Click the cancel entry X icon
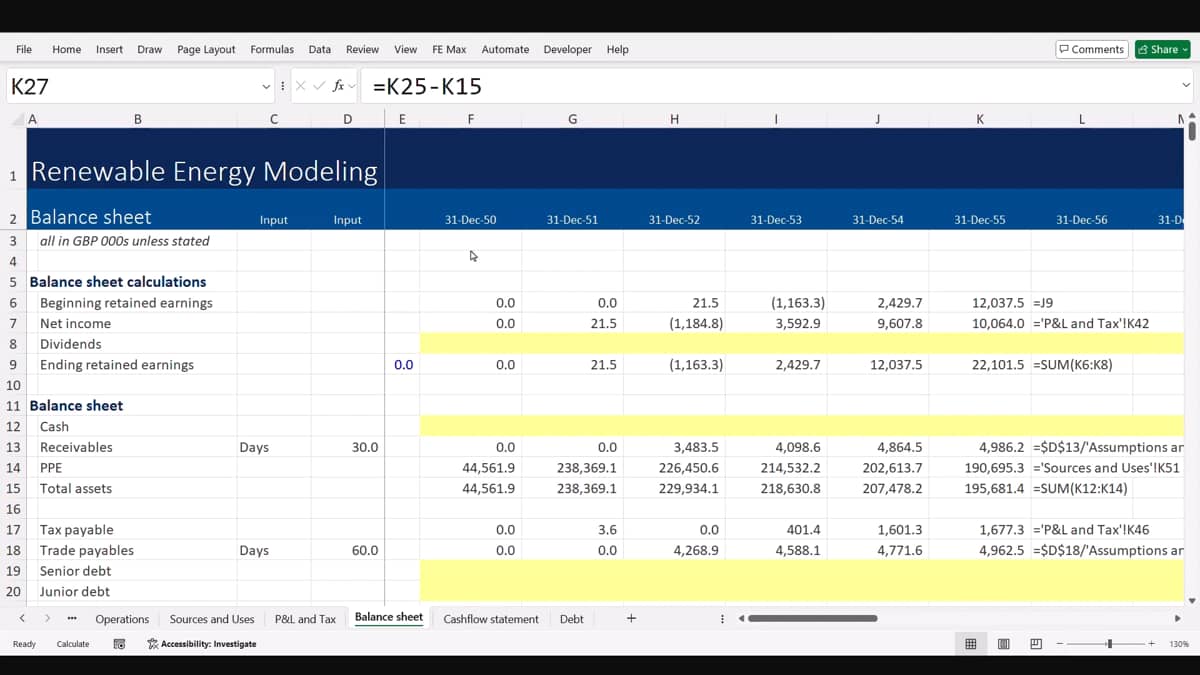This screenshot has width=1200, height=675. tap(301, 86)
